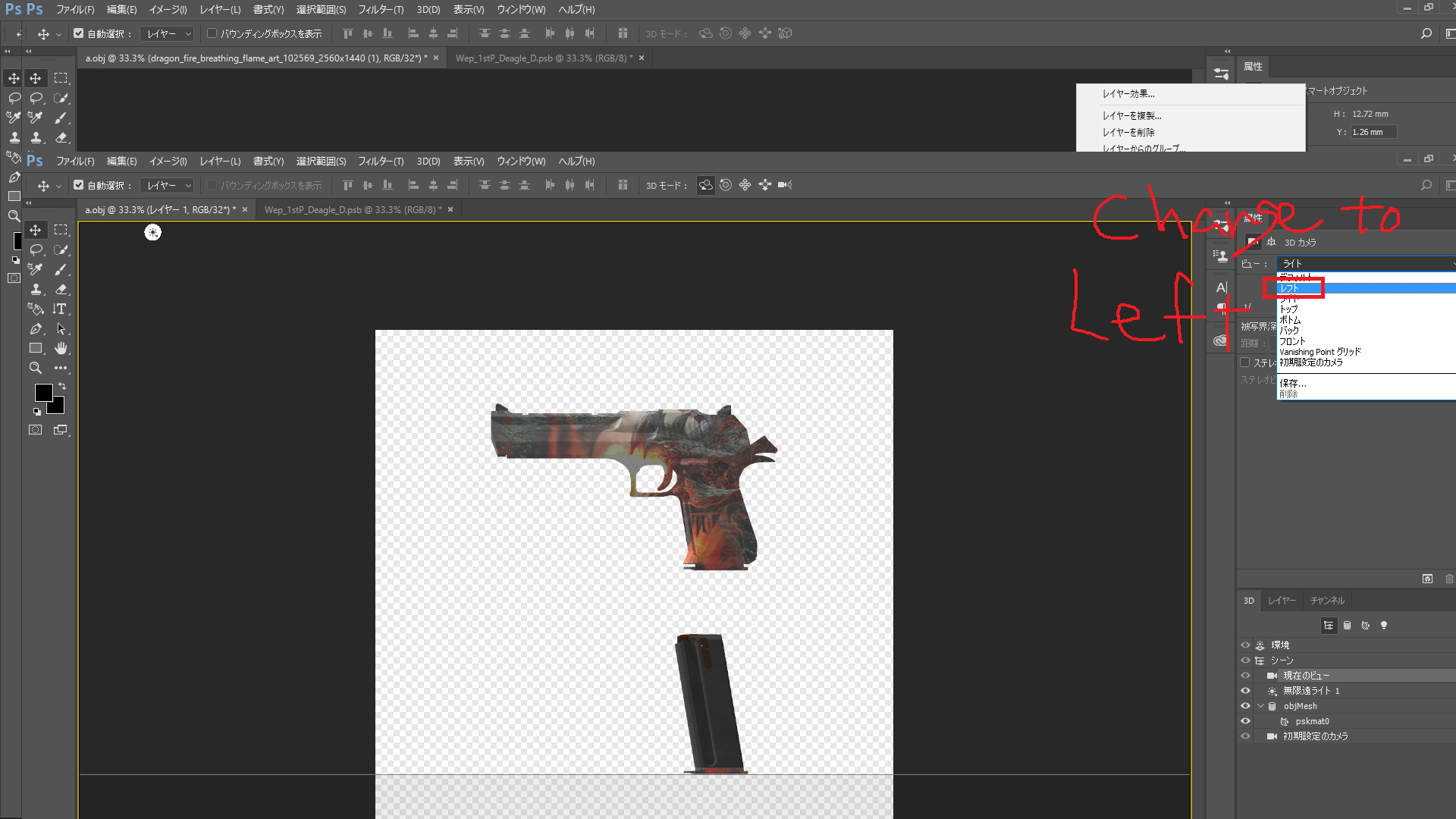Select the Pen tool in the toolbox
The height and width of the screenshot is (819, 1456).
click(x=36, y=328)
